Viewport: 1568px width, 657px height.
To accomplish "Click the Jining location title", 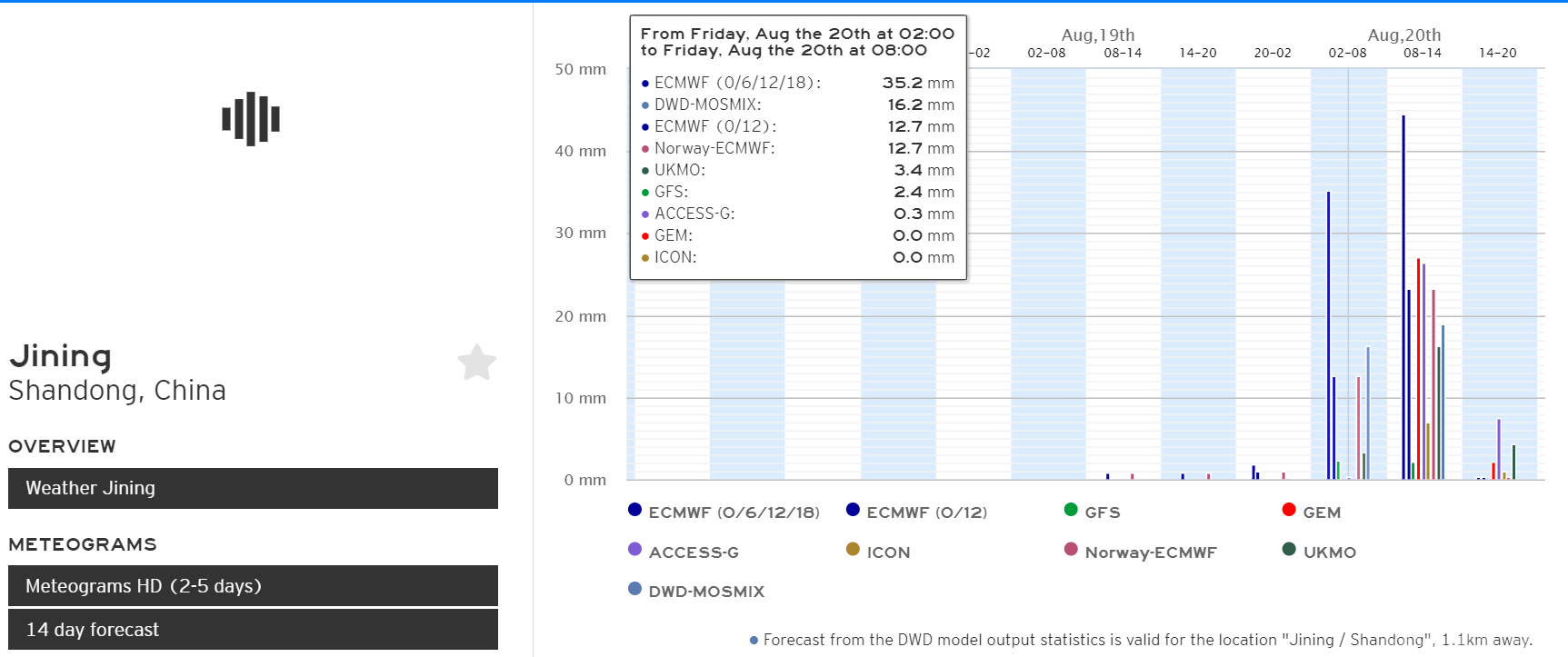I will point(60,355).
